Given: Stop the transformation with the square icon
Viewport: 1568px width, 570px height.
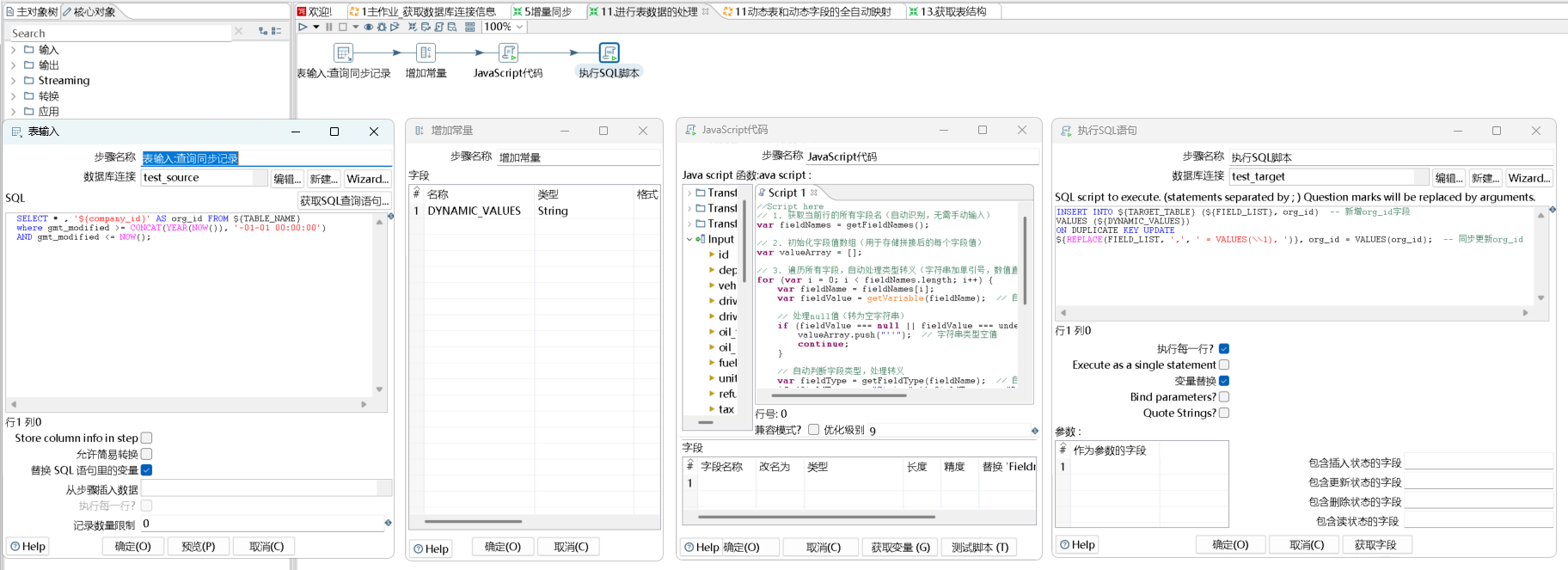Looking at the screenshot, I should [343, 27].
